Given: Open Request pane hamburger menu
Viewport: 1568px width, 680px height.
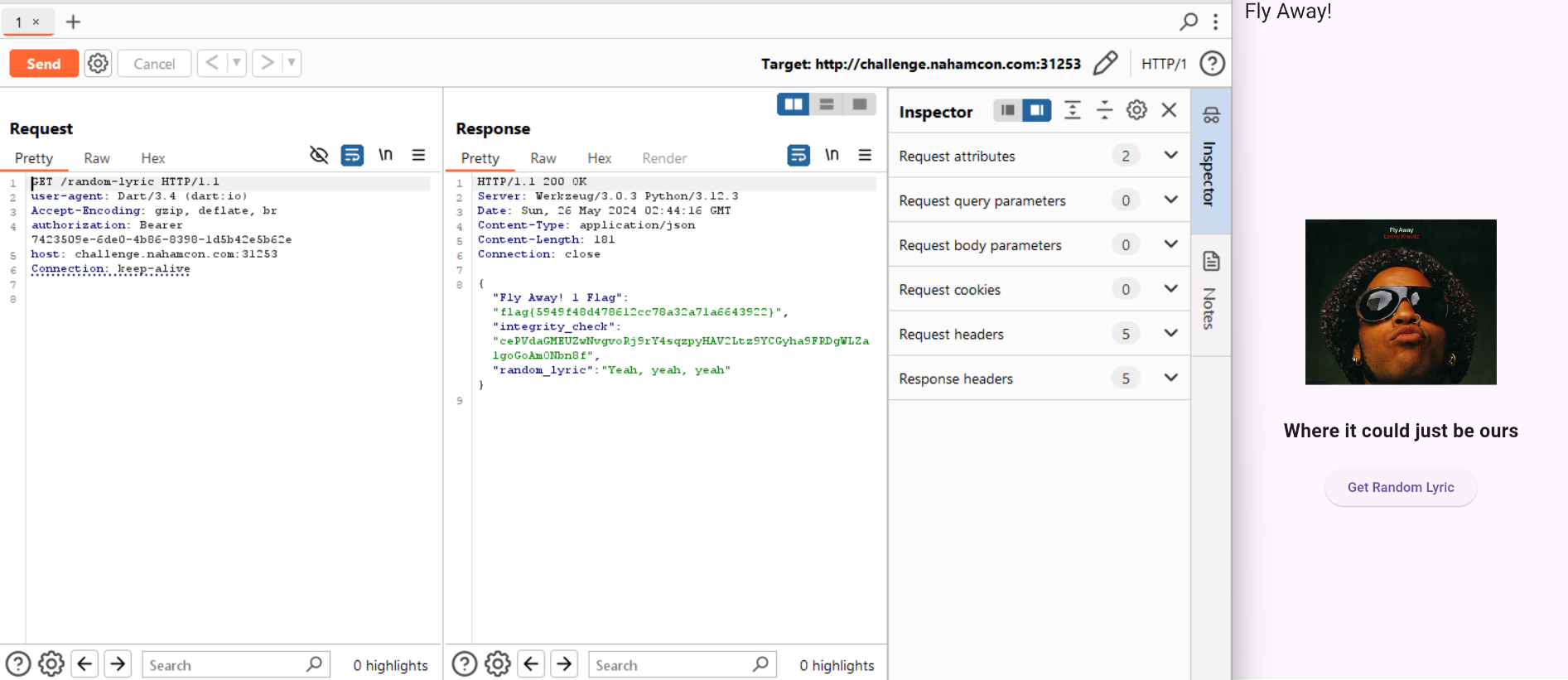Looking at the screenshot, I should pos(419,155).
